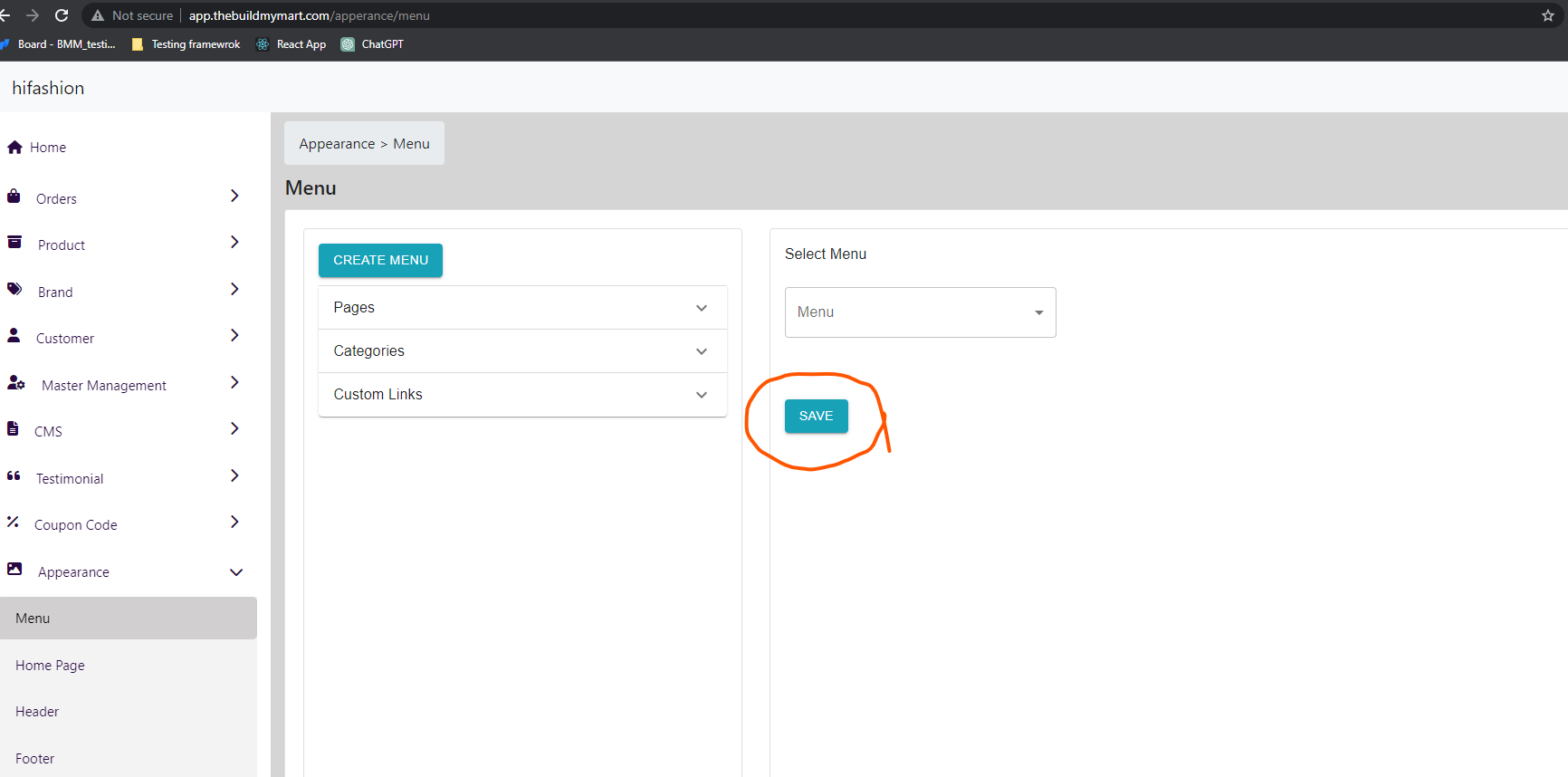Click the Home house icon in sidebar
The height and width of the screenshot is (777, 1568).
pos(14,147)
